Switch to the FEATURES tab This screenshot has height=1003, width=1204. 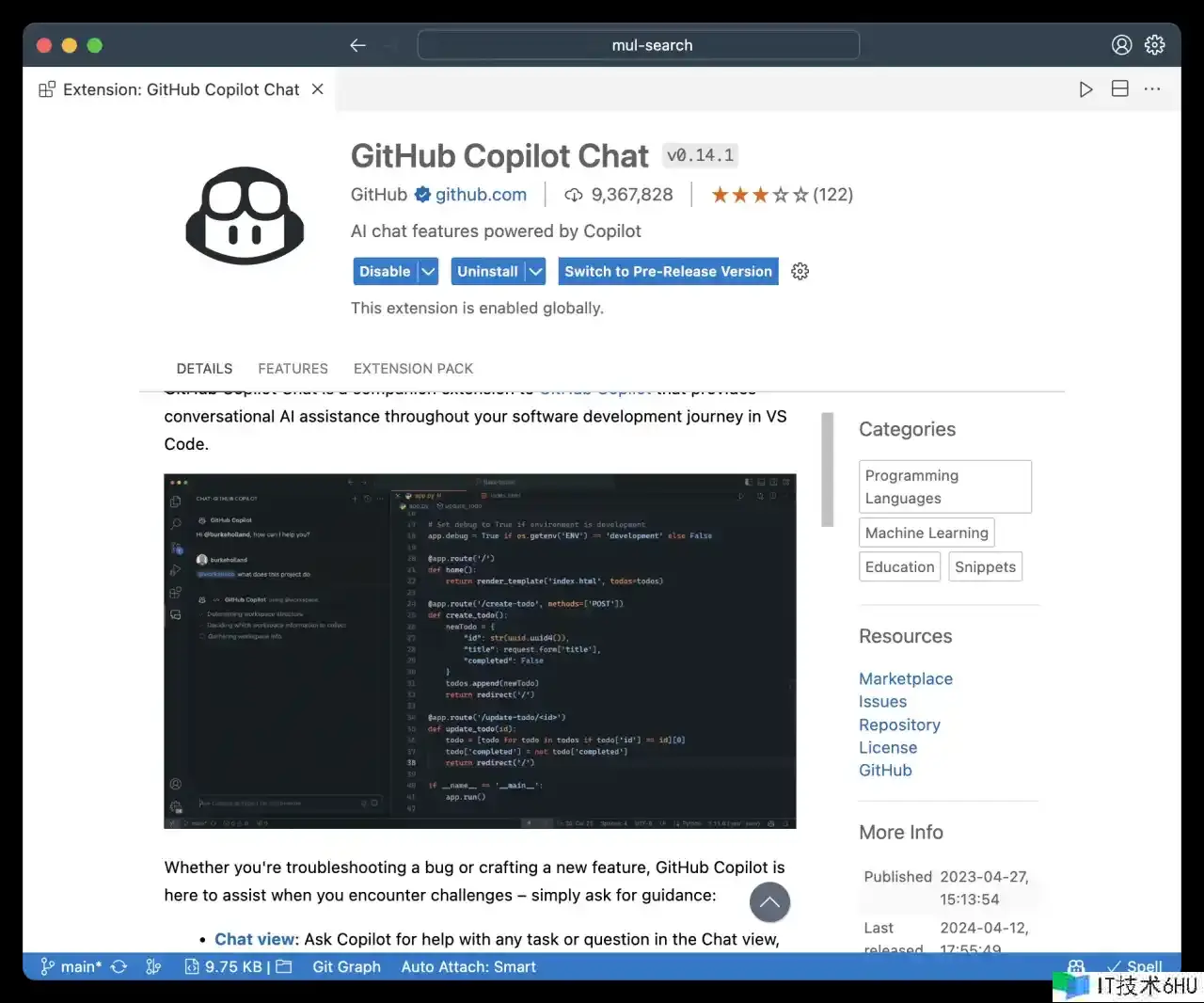tap(293, 369)
